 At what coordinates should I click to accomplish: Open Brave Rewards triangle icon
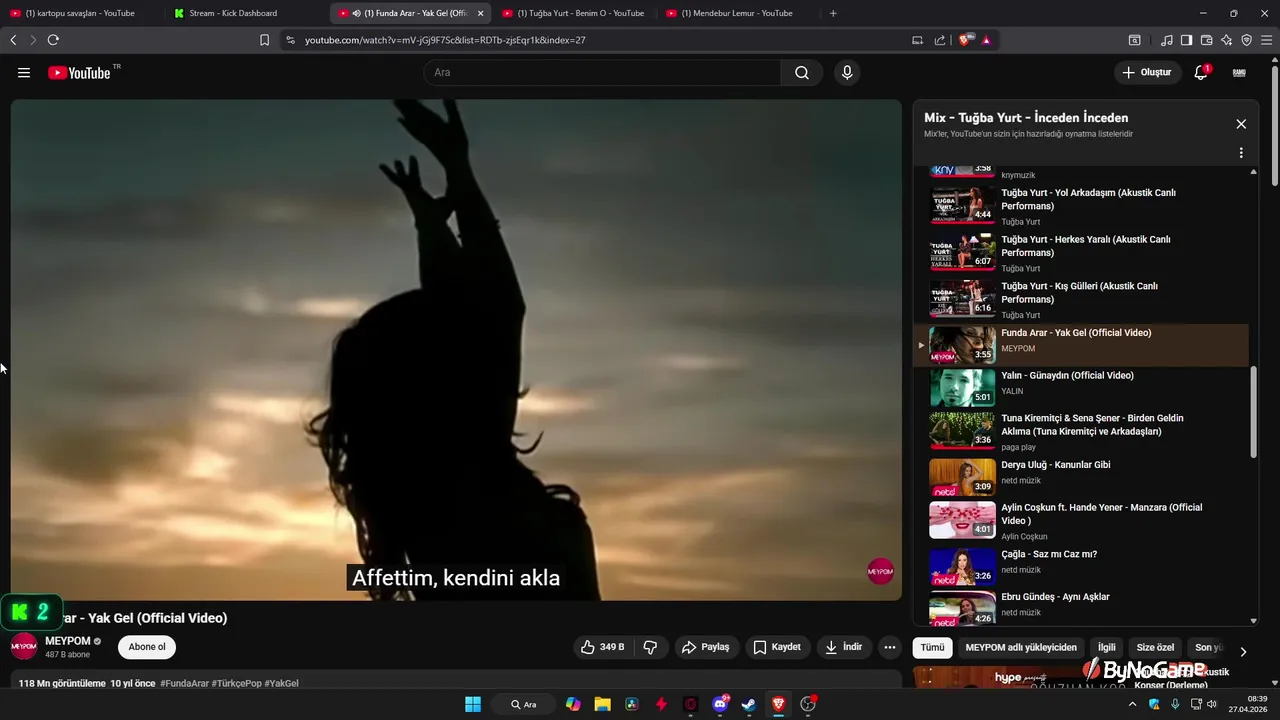(986, 40)
